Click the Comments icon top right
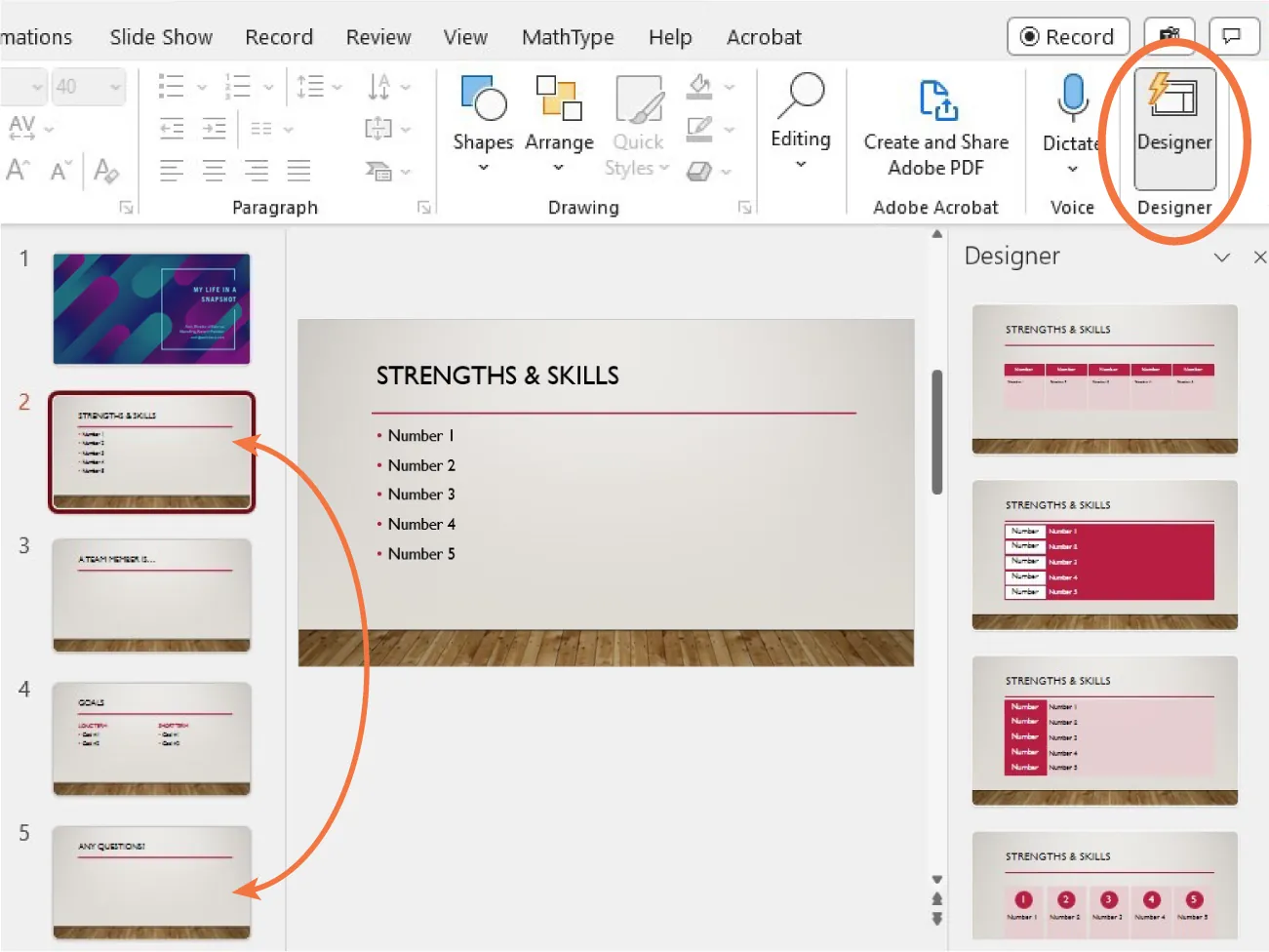Viewport: 1269px width, 952px height. pos(1233,36)
